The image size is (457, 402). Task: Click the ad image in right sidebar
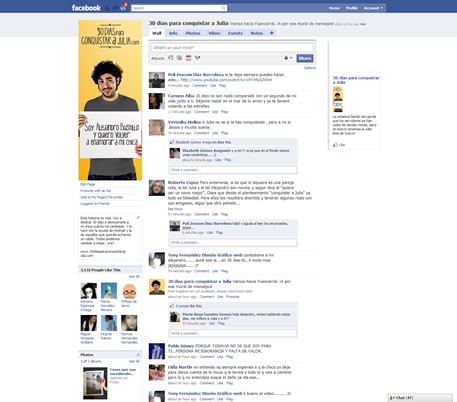[338, 99]
